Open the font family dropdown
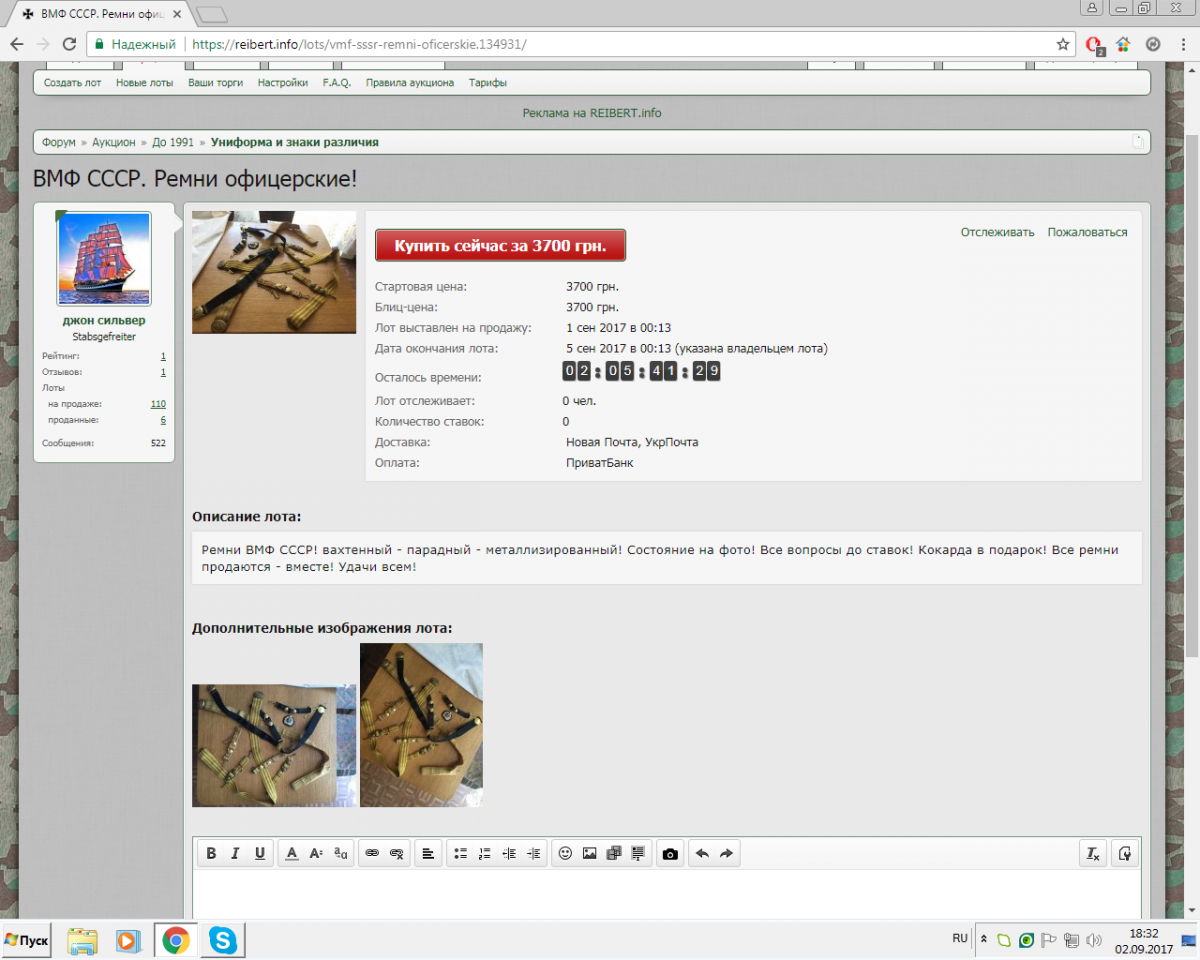This screenshot has width=1200, height=960. point(341,854)
